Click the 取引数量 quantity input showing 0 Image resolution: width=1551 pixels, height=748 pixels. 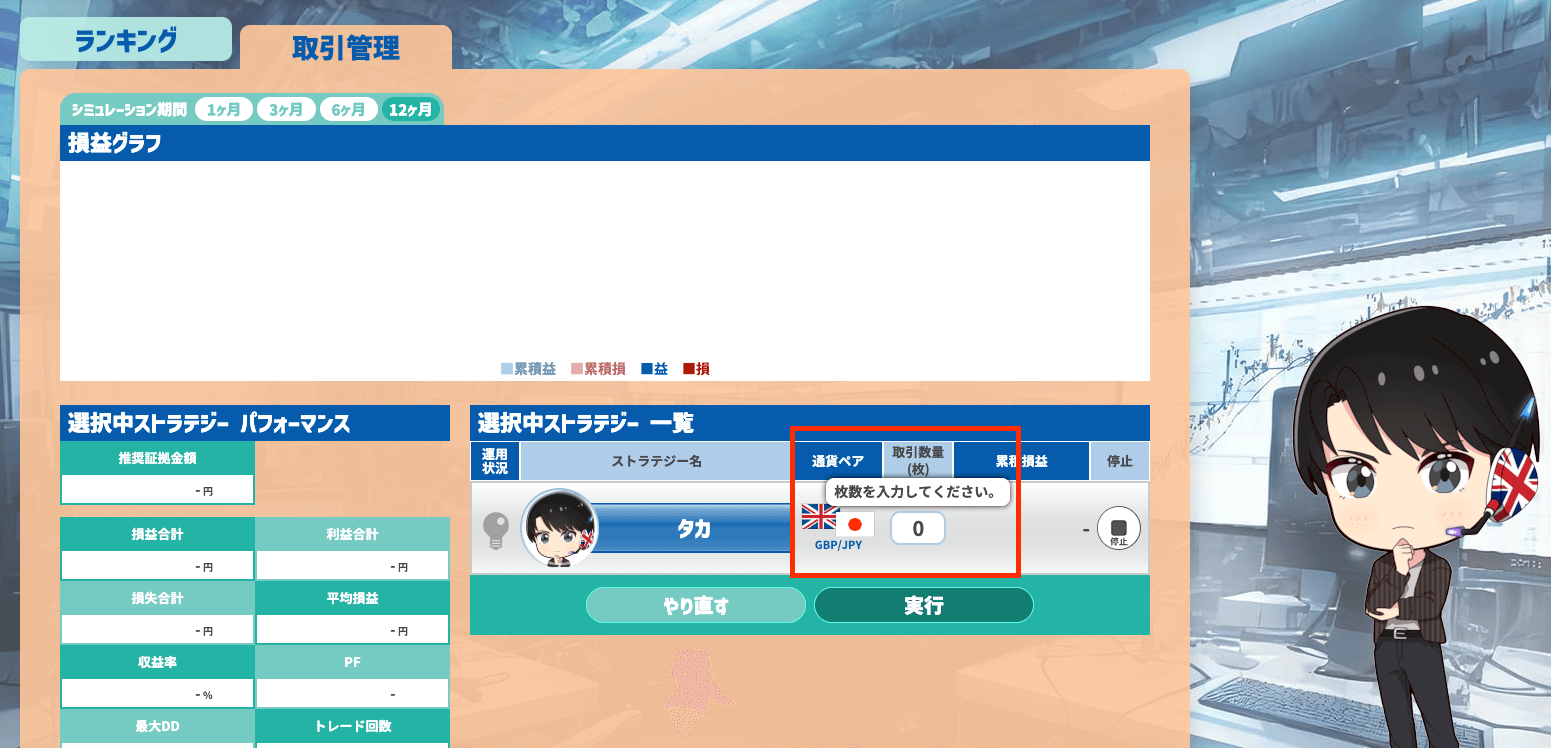tap(917, 528)
